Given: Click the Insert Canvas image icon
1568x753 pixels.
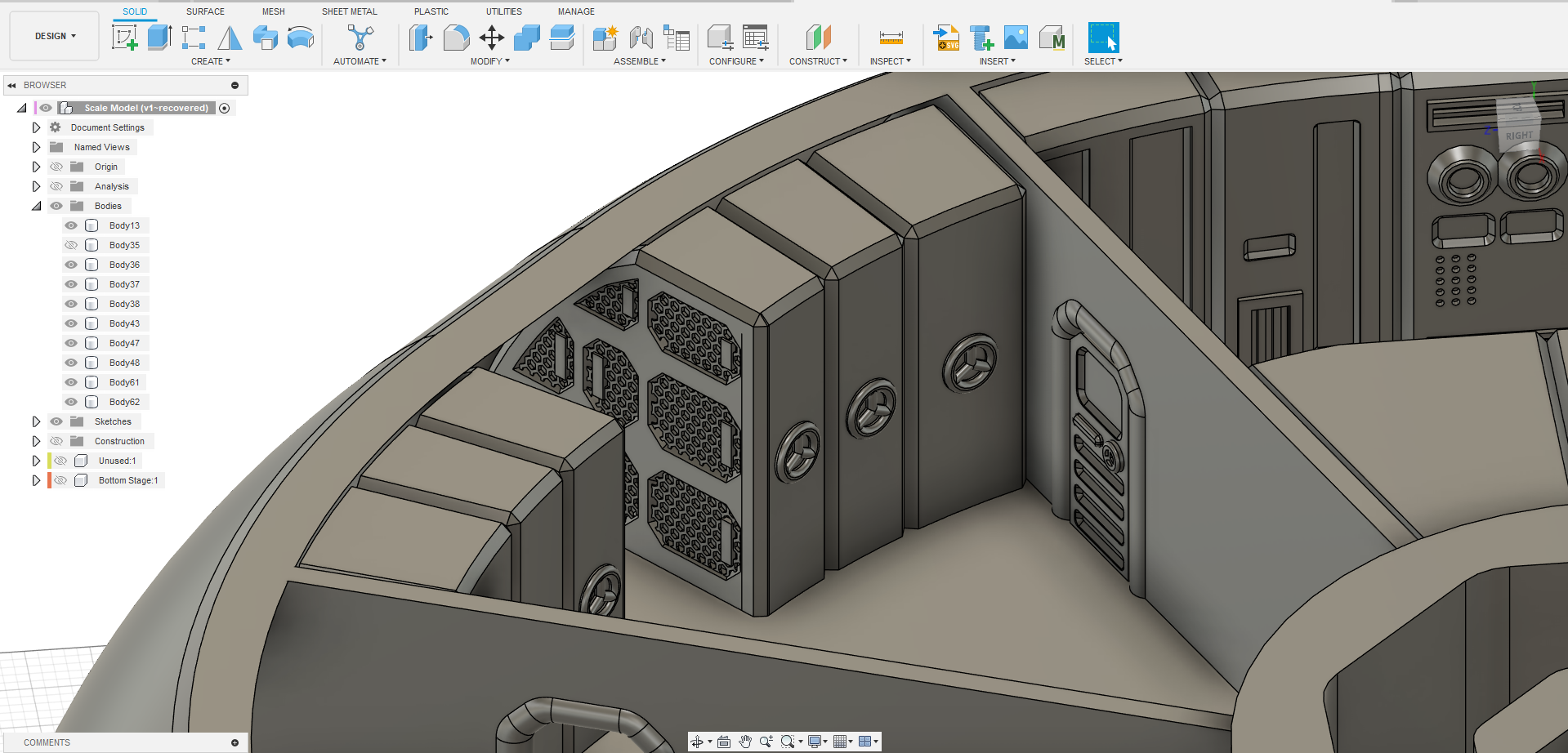Looking at the screenshot, I should click(x=1016, y=37).
